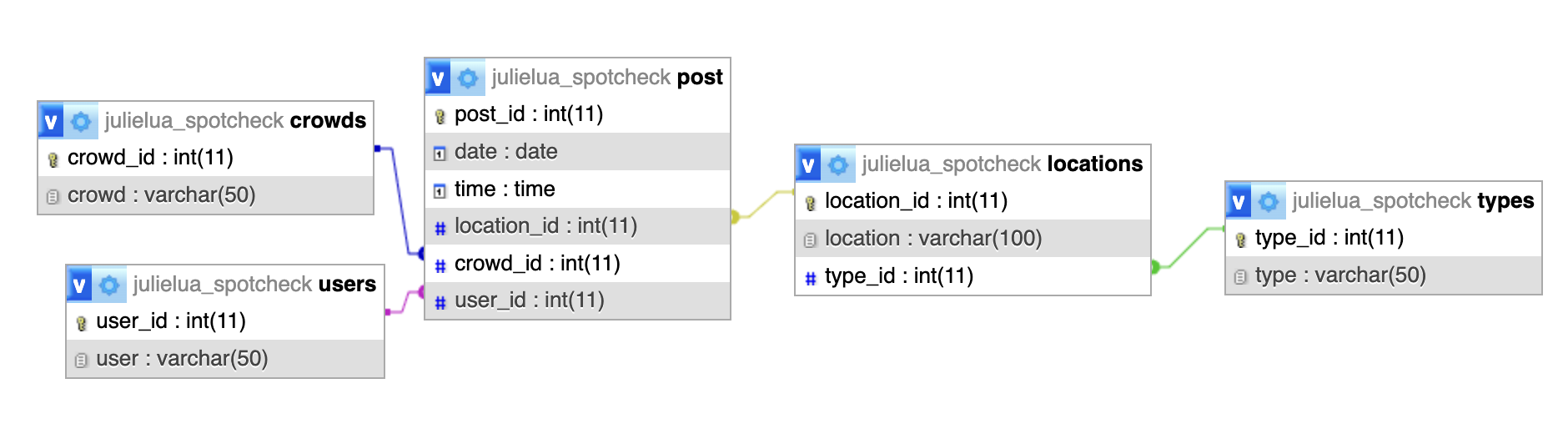Open the users table gear options
This screenshot has height=424, width=1568.
tap(109, 285)
